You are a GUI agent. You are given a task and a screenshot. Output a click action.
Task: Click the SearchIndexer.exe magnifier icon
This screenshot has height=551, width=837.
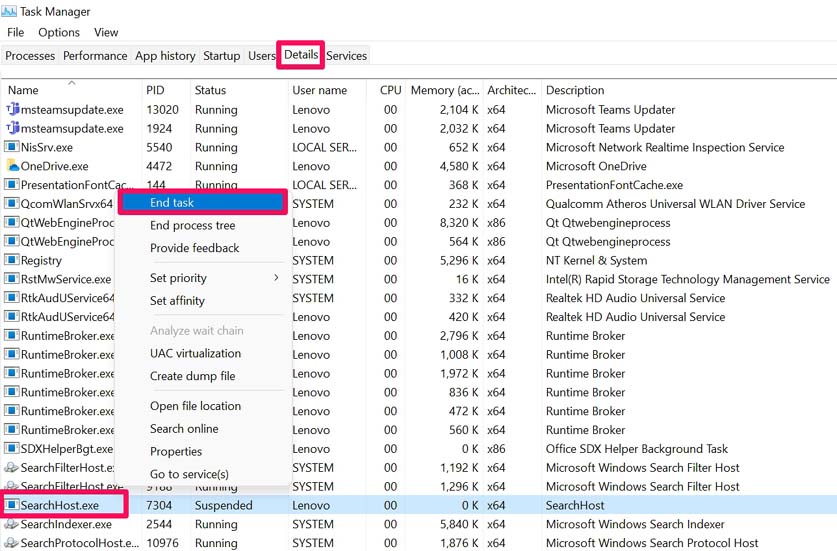pos(12,524)
